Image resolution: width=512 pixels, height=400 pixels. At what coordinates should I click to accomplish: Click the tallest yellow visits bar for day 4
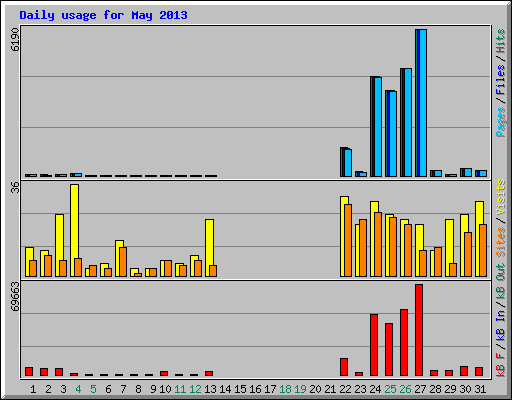74,221
